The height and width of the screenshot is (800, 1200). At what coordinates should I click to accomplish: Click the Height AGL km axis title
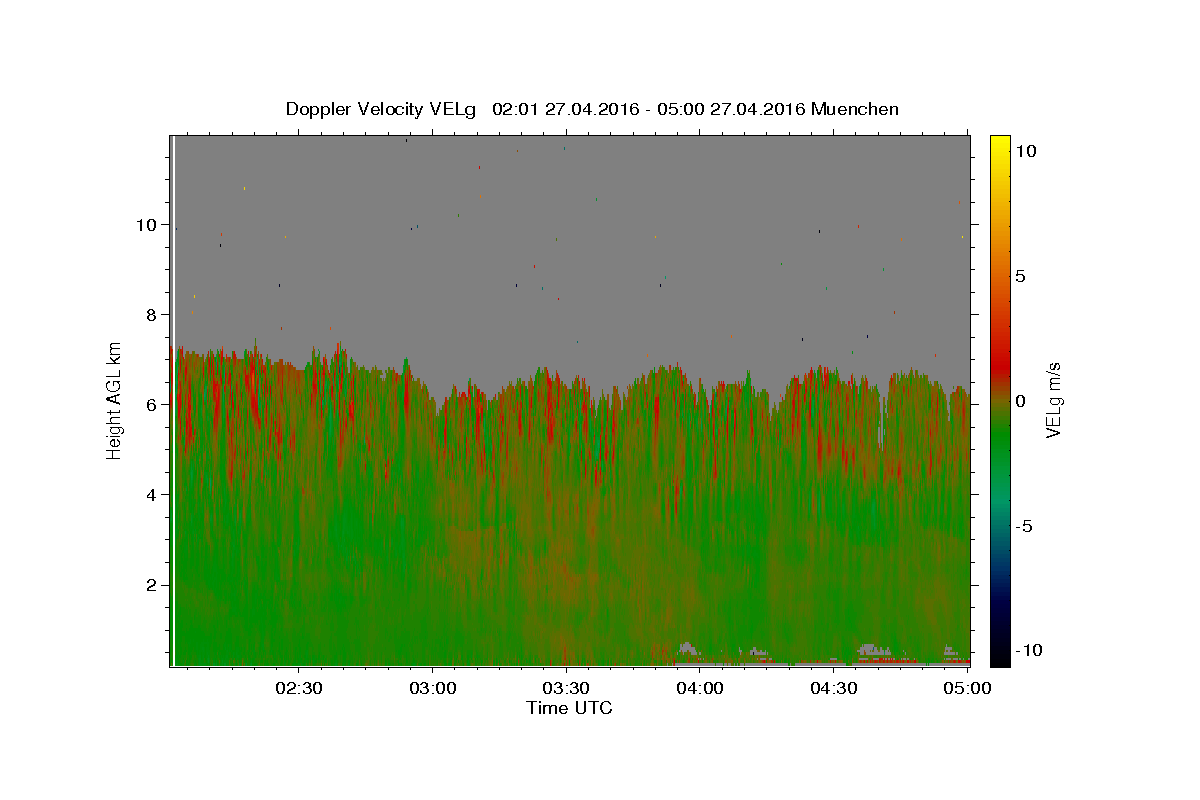[x=115, y=400]
